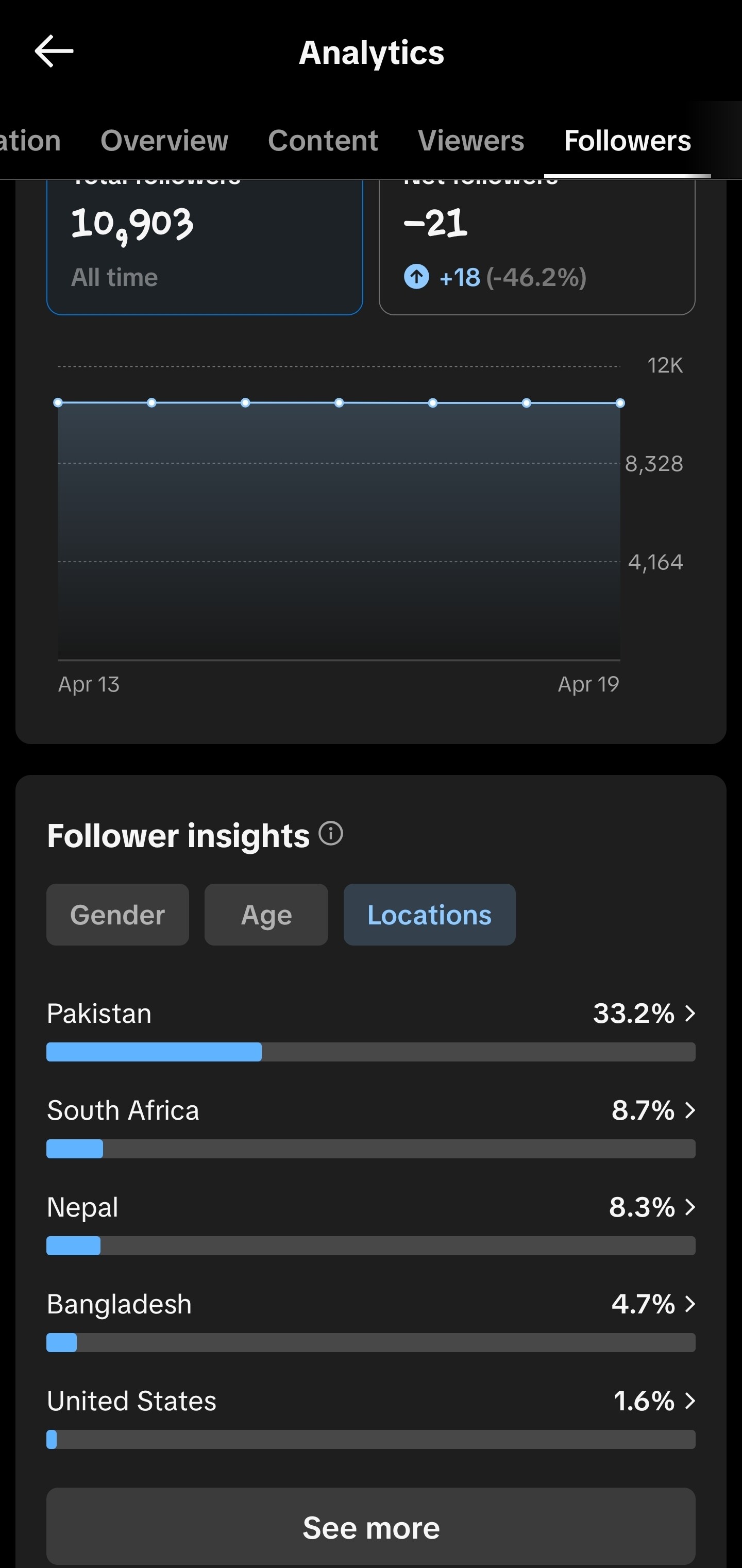Tap the back arrow icon
Viewport: 742px width, 1568px height.
54,51
